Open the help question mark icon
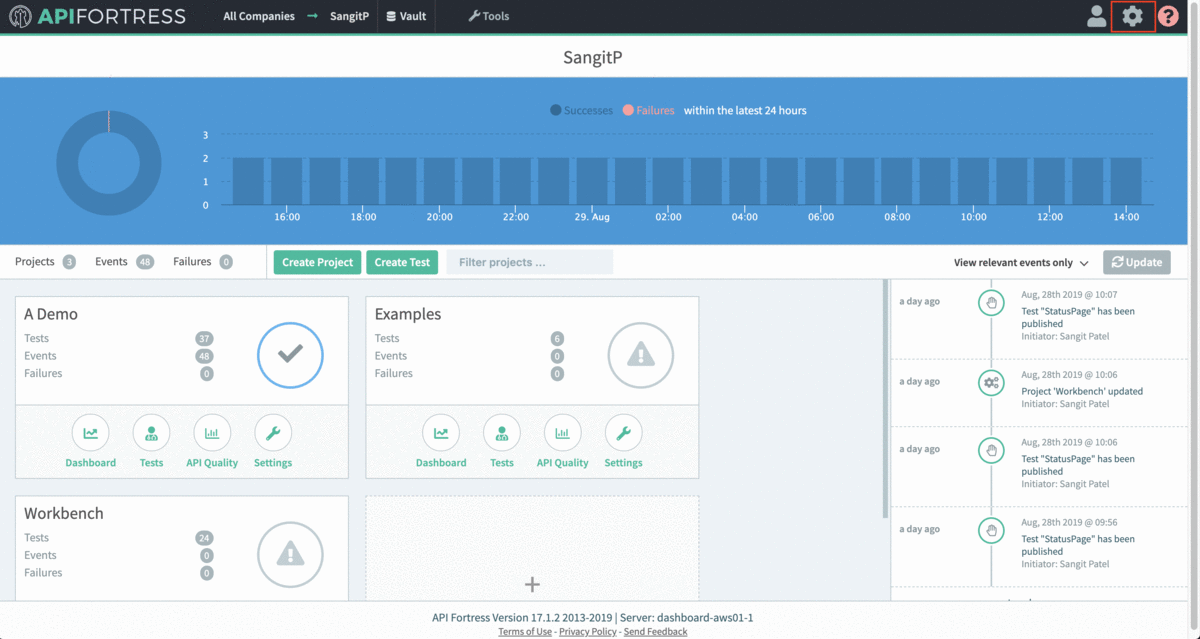 1167,16
